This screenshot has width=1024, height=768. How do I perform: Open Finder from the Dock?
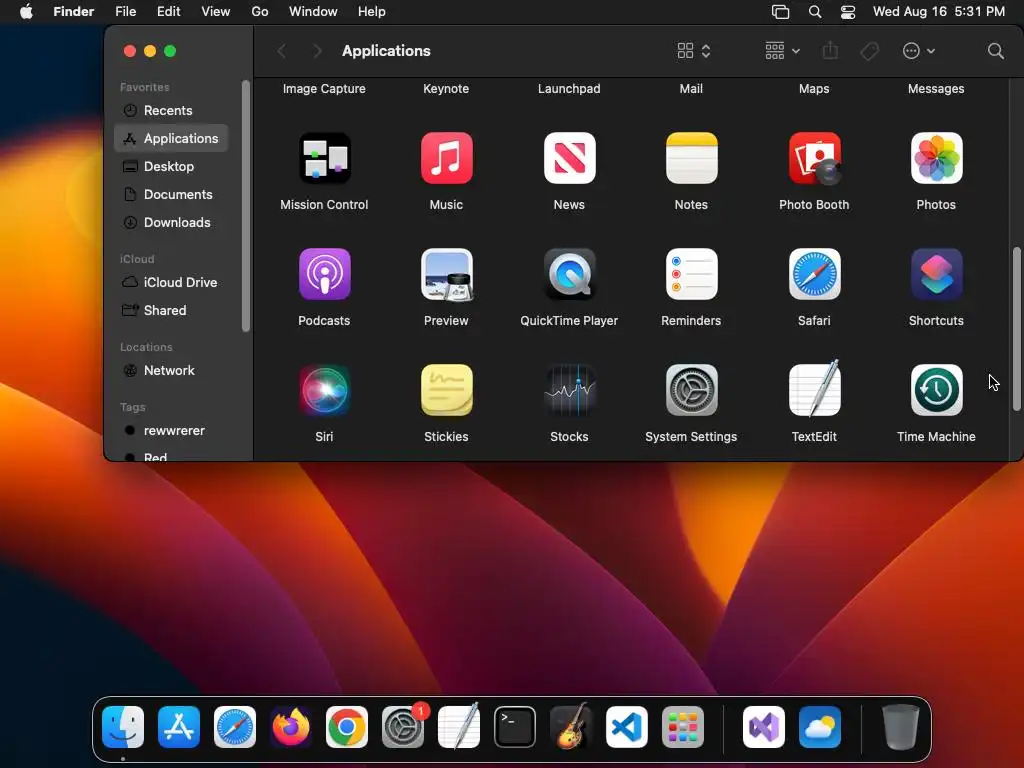123,727
